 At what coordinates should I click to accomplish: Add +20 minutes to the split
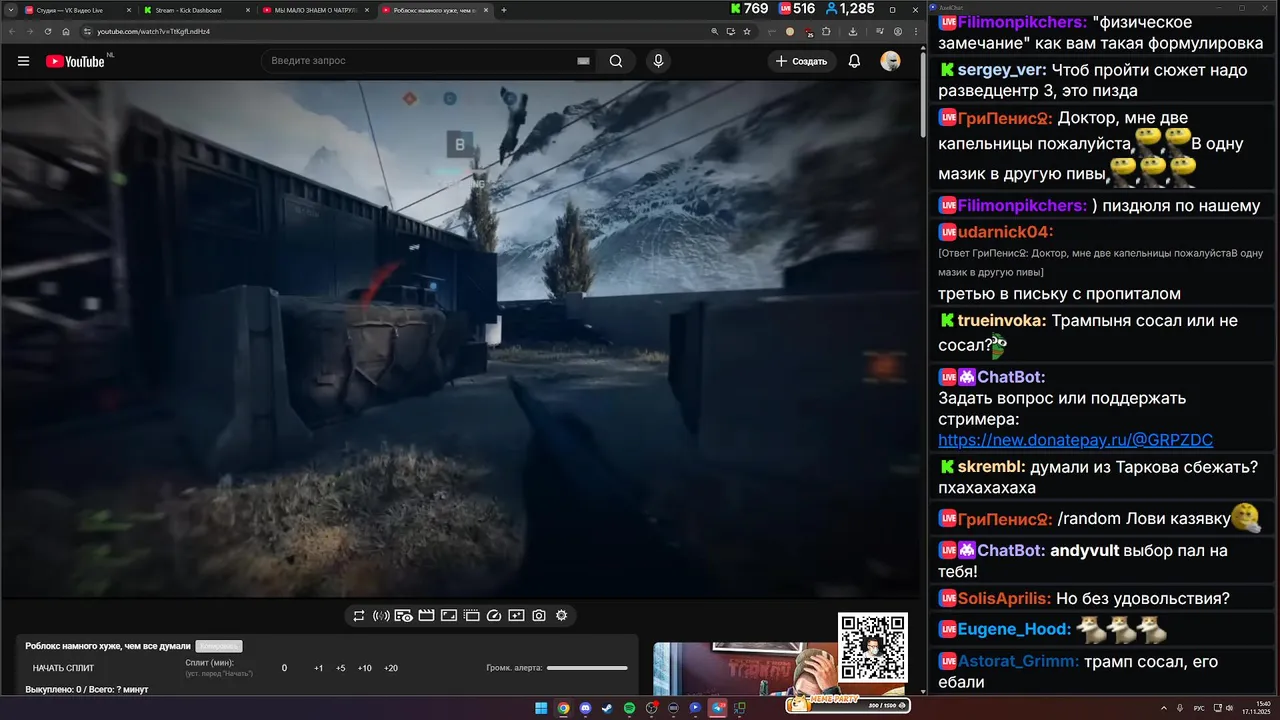[390, 668]
